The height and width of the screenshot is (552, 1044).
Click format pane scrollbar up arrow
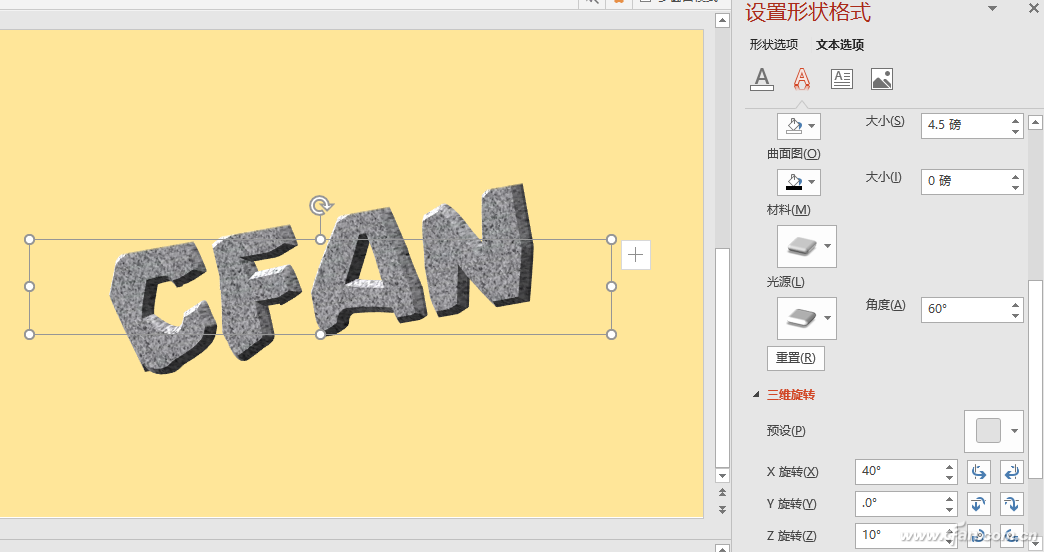click(x=1035, y=122)
